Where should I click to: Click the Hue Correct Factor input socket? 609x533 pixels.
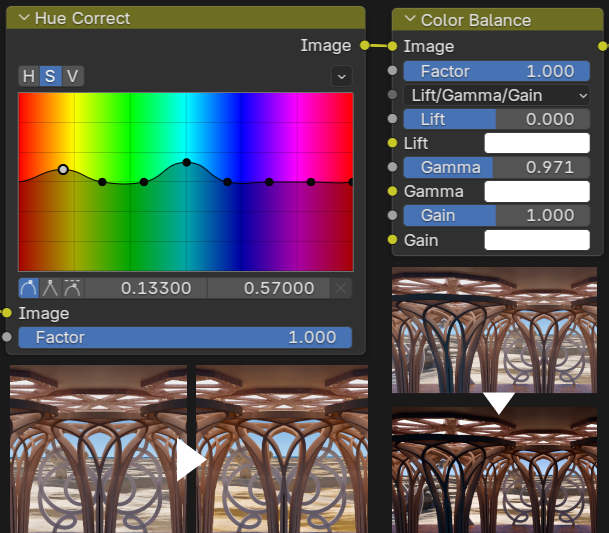tap(8, 338)
